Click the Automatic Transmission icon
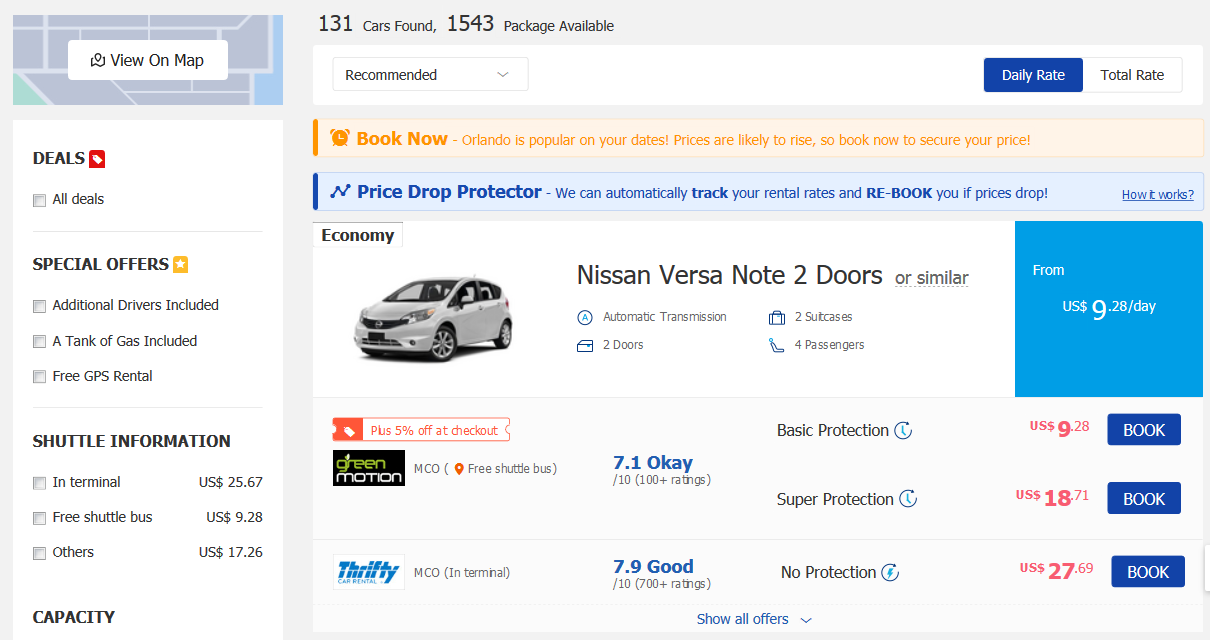Viewport: 1210px width, 640px height. (585, 317)
